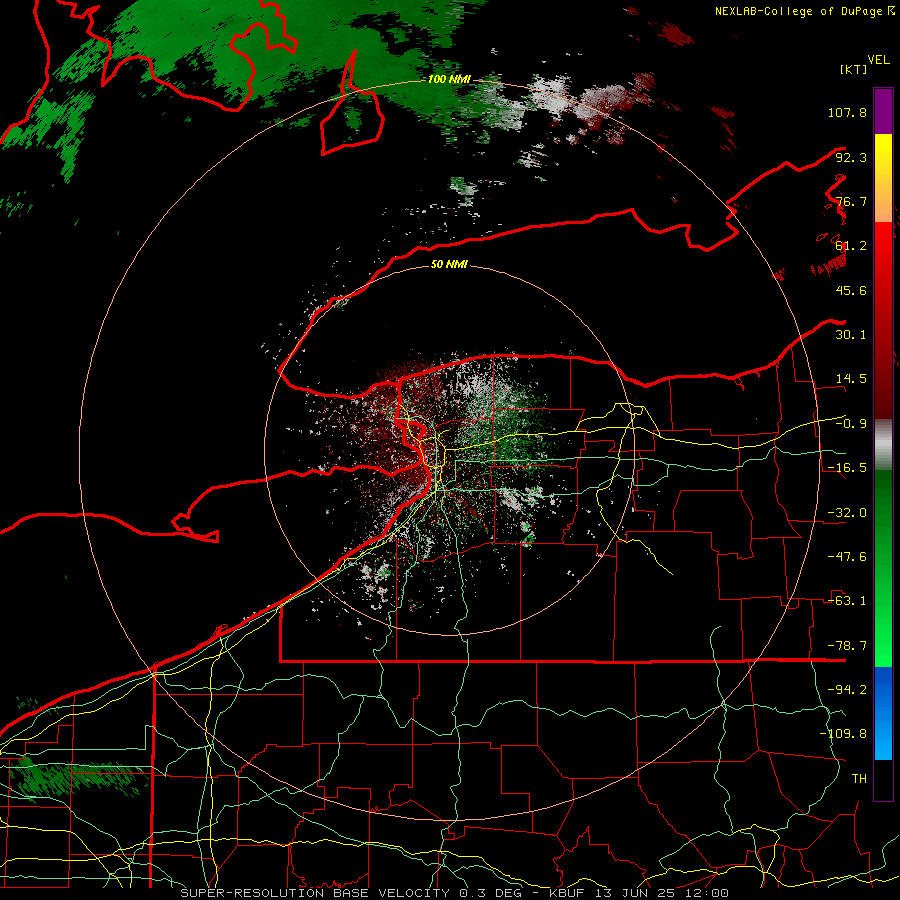Screen dimensions: 900x900
Task: Pick the green segment of the color bar
Action: [883, 568]
